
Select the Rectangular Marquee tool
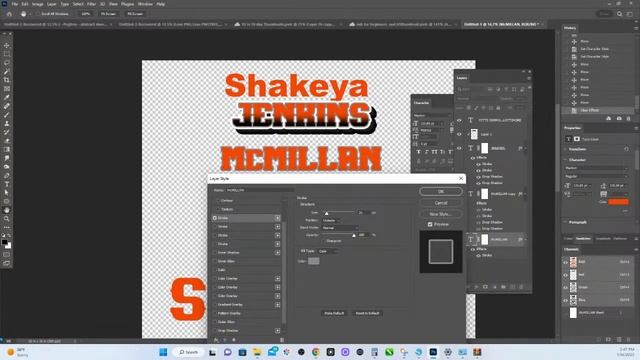(7, 54)
